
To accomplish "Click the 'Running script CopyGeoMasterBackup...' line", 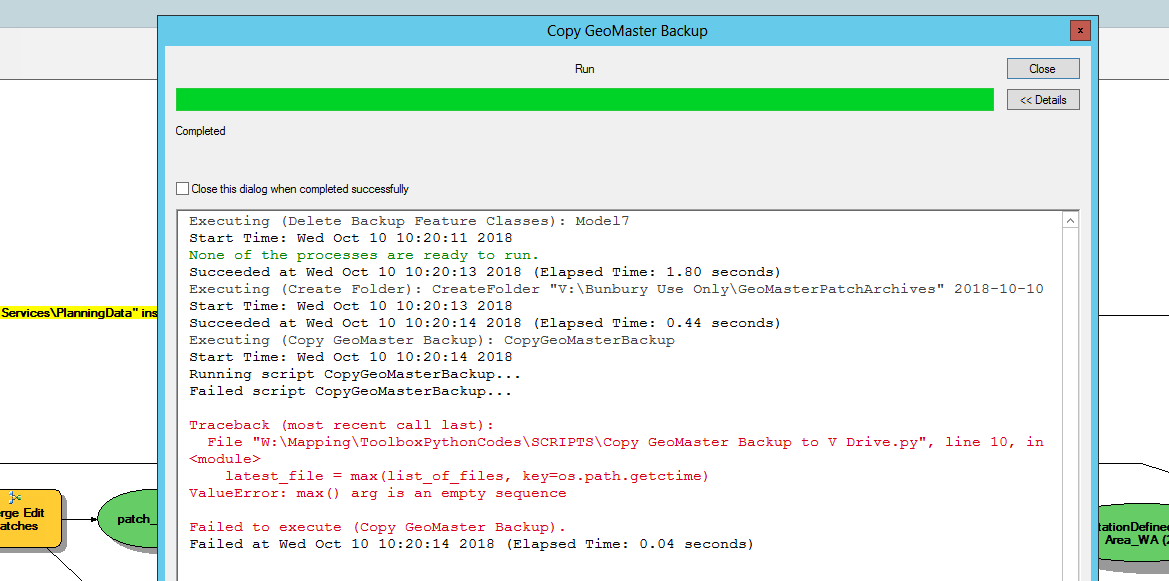I will click(x=355, y=374).
